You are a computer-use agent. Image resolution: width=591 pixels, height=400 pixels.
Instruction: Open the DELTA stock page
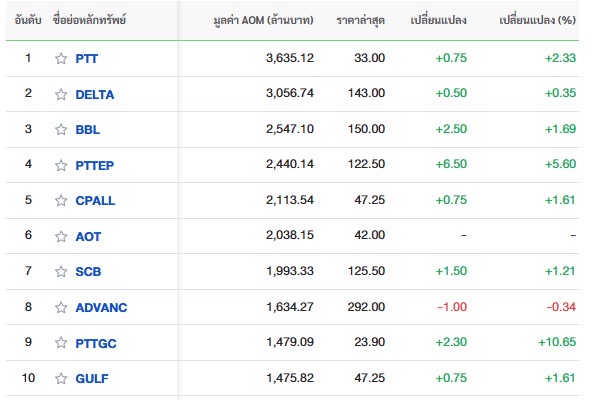coord(95,95)
